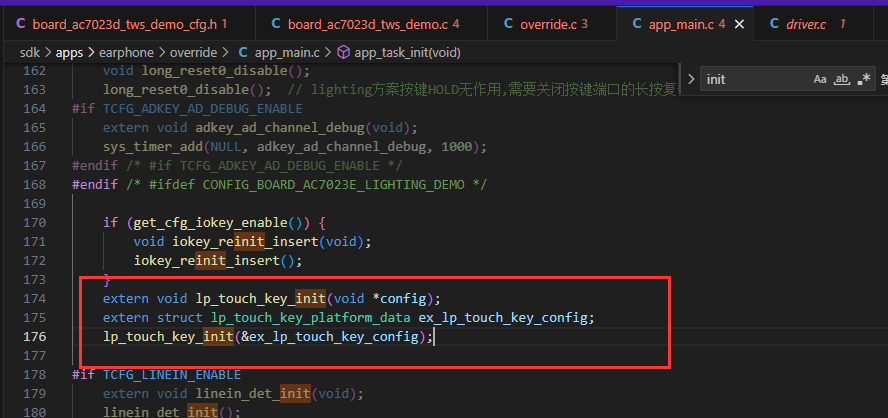
Task: Select the override.c editor tab
Action: pos(551,24)
